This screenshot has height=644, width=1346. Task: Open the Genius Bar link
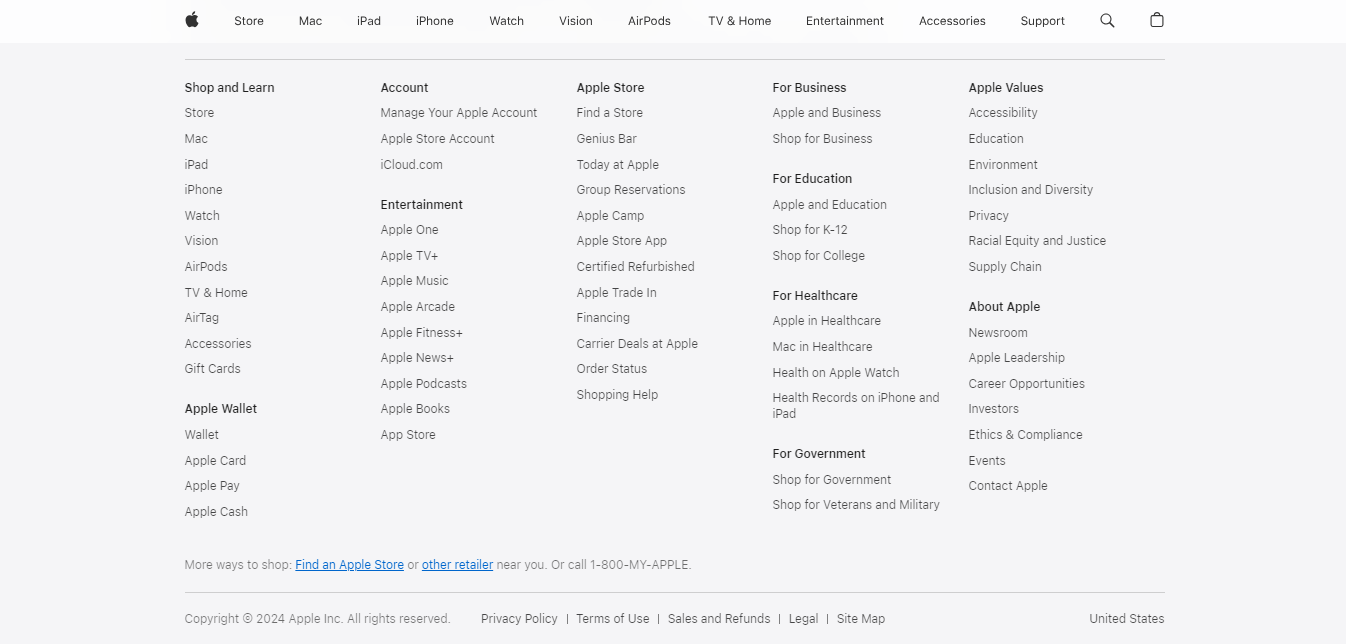(607, 139)
